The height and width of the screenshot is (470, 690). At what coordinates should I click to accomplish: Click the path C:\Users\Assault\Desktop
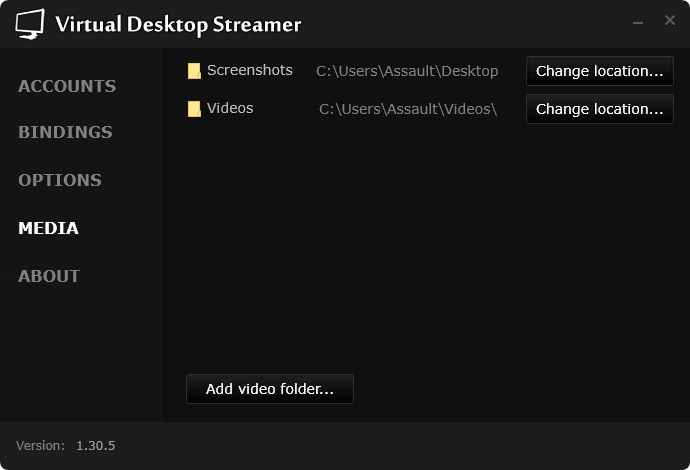coord(407,71)
